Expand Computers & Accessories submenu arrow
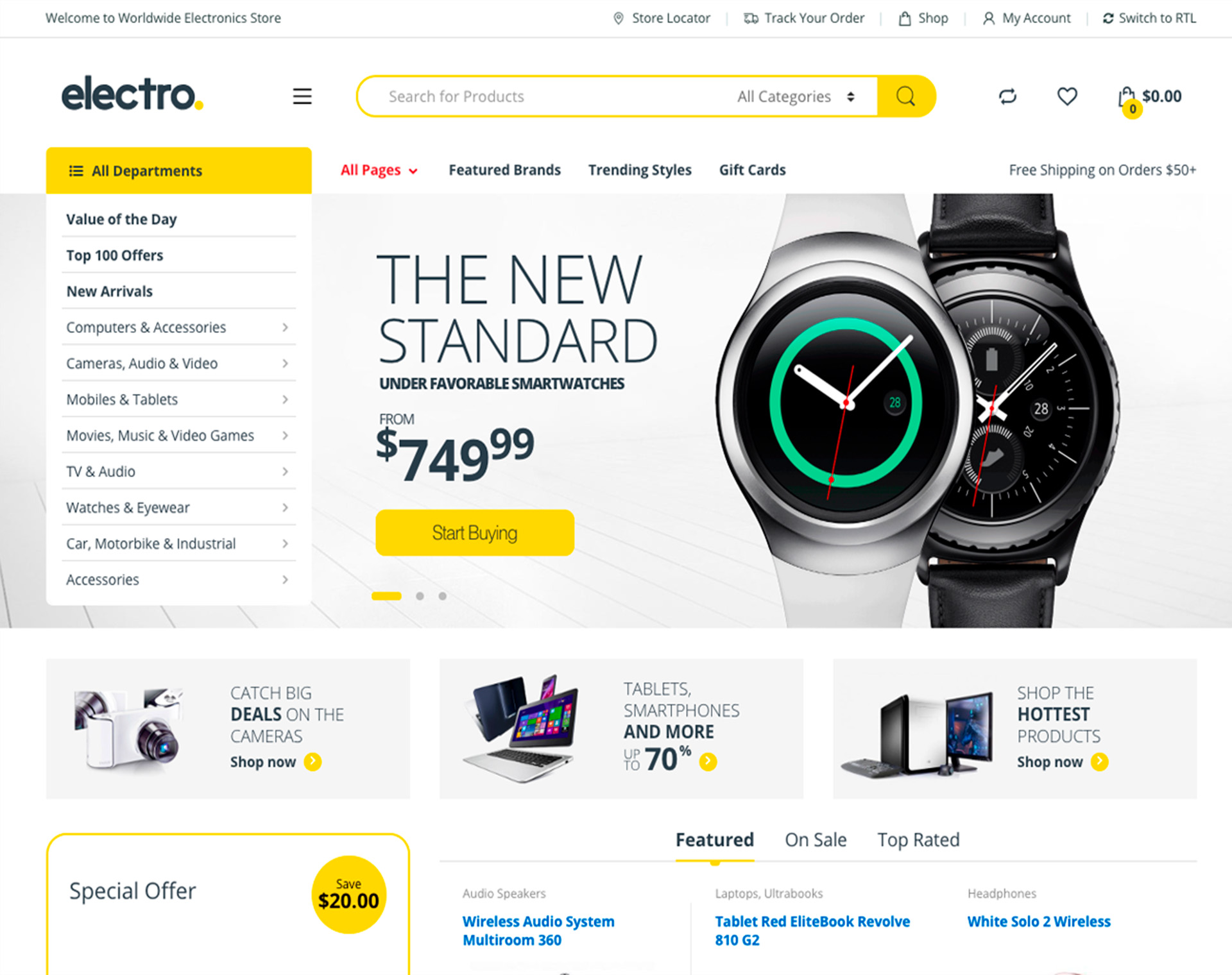1232x975 pixels. (x=285, y=327)
